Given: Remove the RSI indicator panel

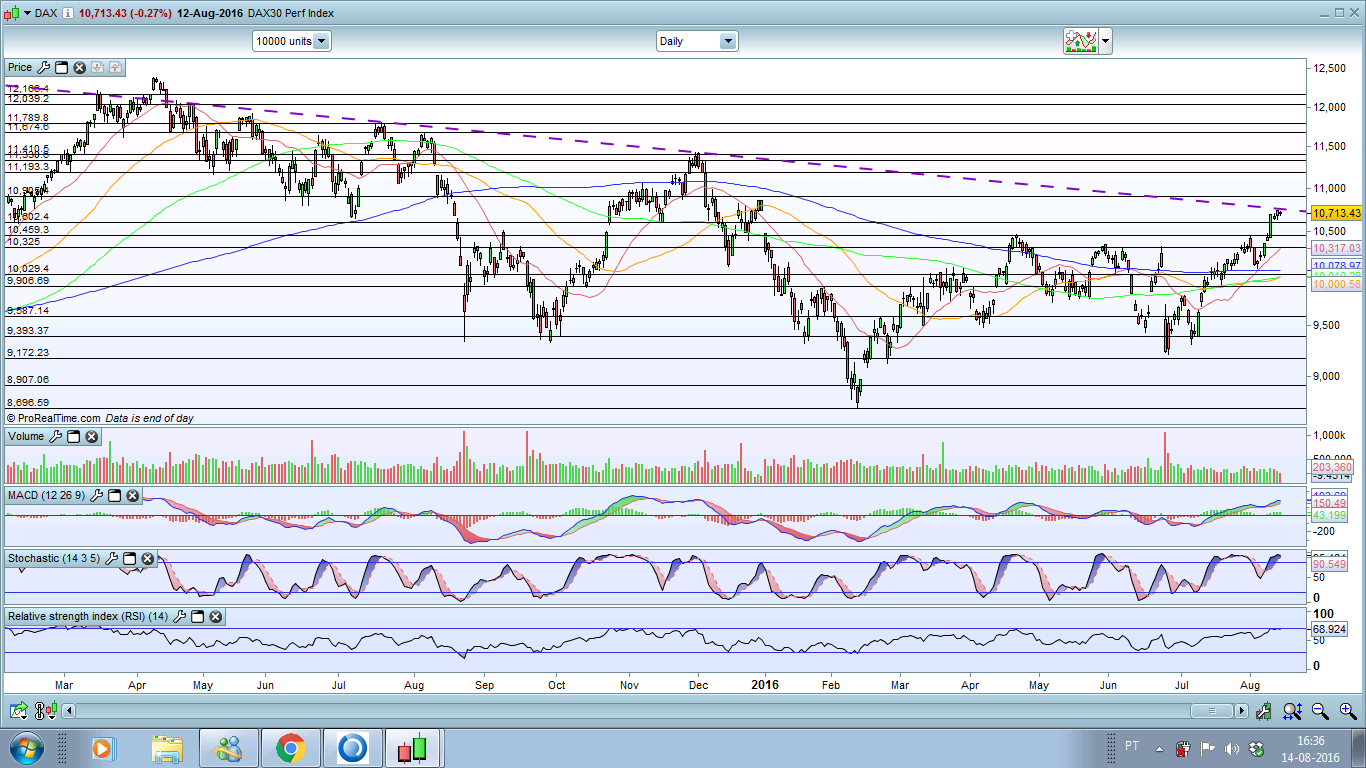Looking at the screenshot, I should click(215, 617).
